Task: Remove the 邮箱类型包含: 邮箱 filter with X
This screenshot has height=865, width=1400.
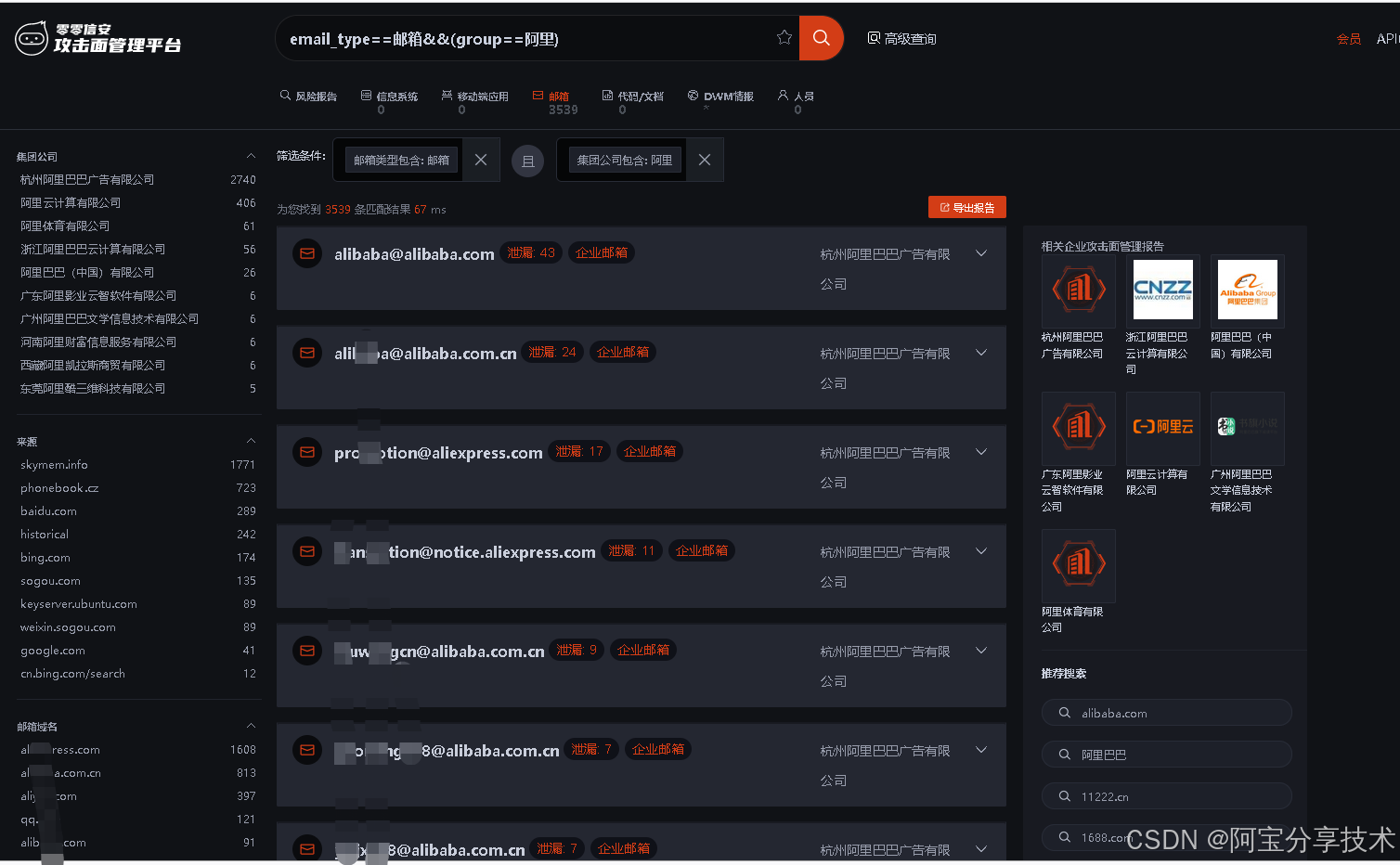Action: click(x=481, y=160)
